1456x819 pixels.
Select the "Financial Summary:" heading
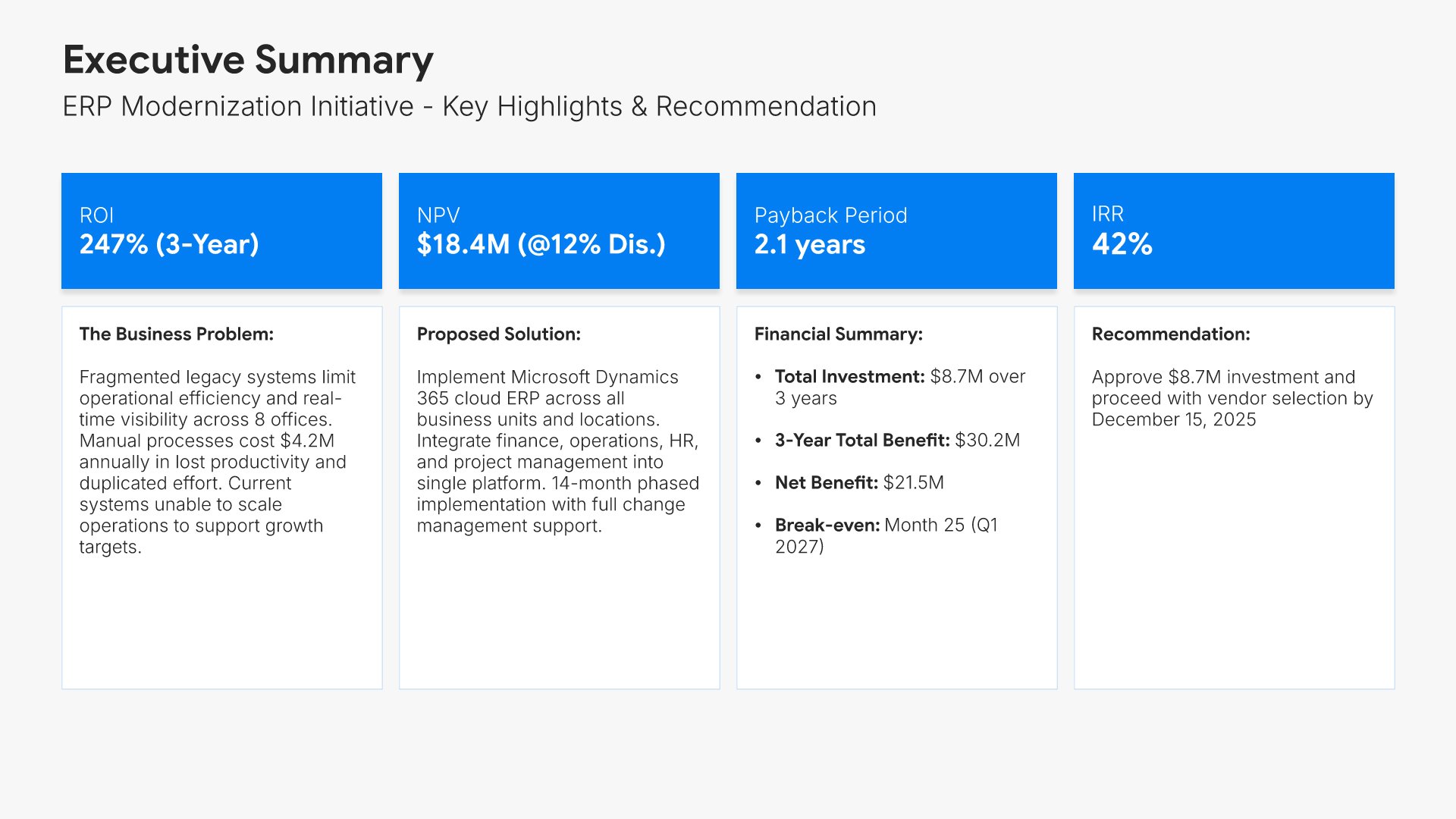coord(838,334)
